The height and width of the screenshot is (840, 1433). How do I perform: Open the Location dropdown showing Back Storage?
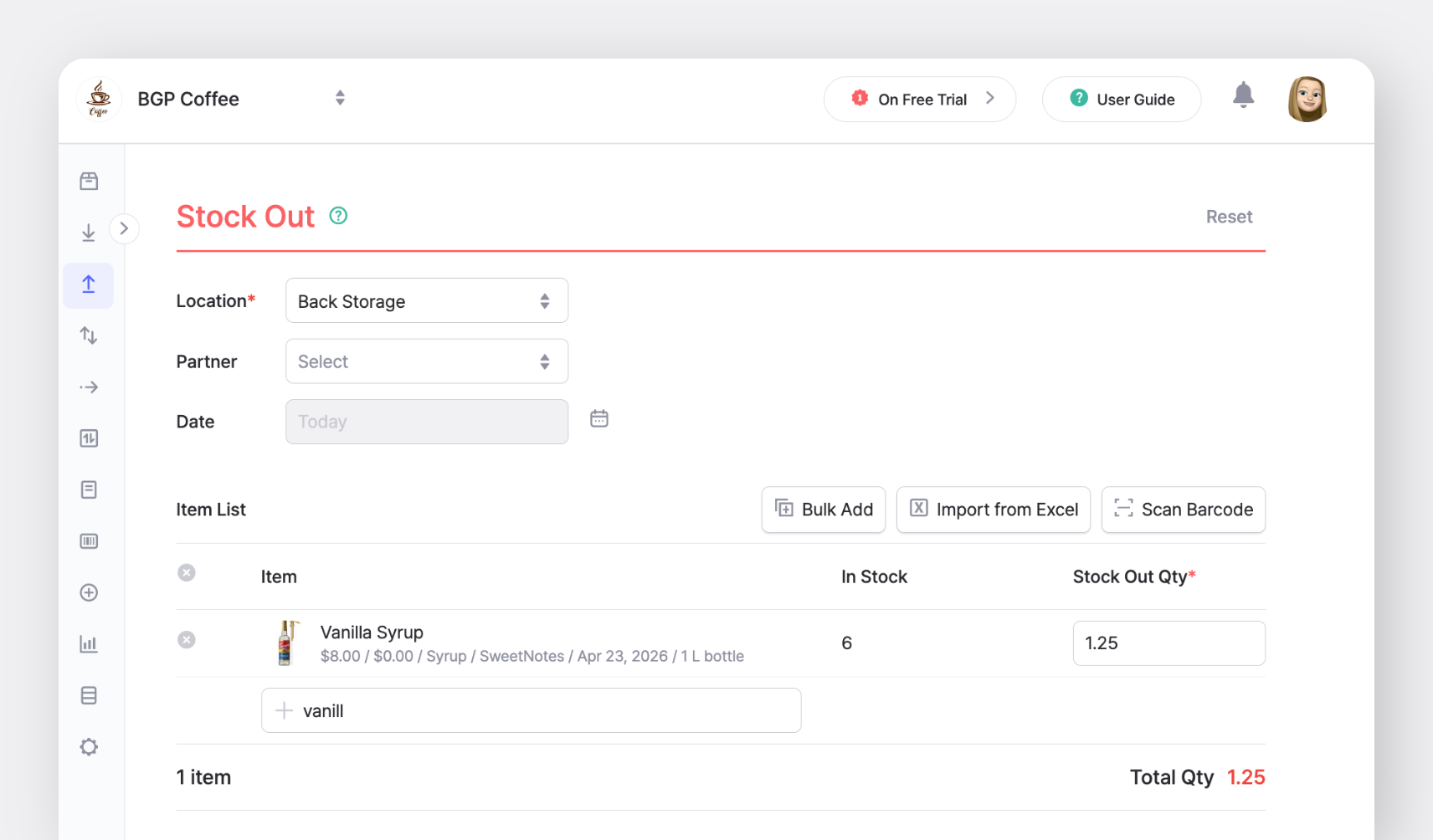tap(426, 301)
